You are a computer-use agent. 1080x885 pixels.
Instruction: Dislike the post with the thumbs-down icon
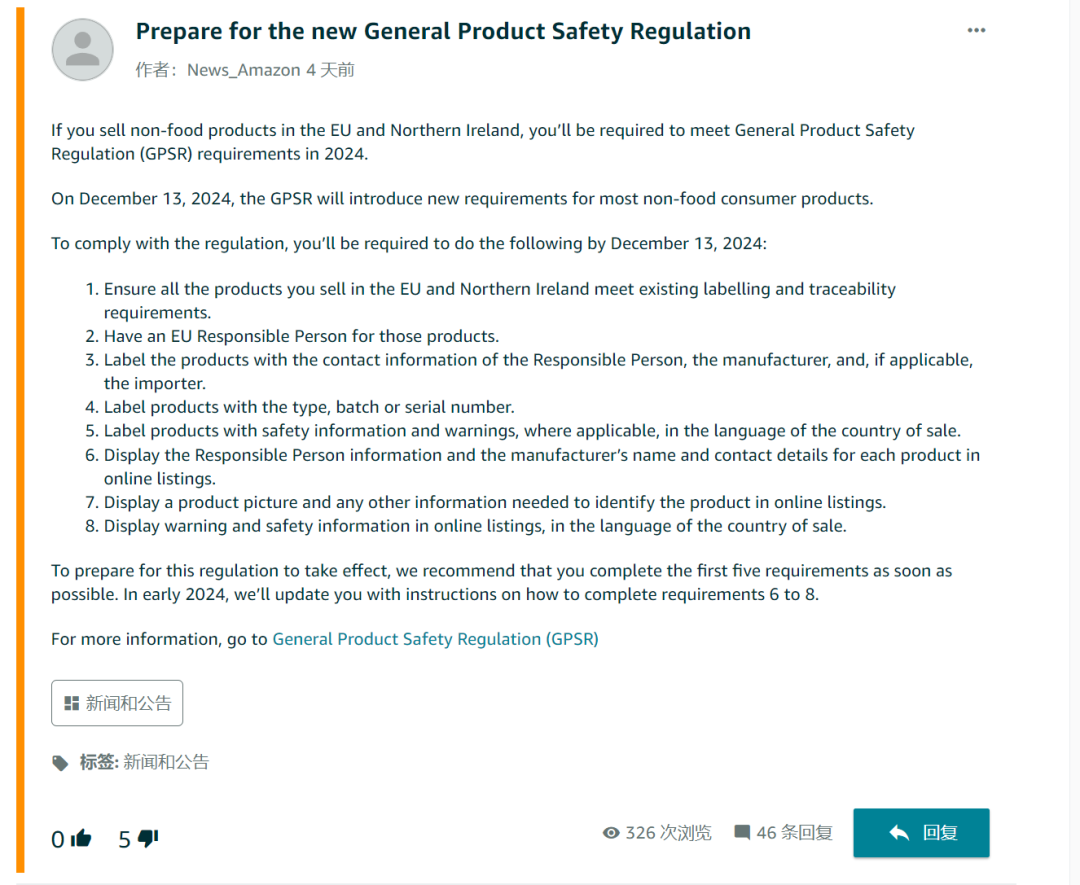(x=148, y=838)
